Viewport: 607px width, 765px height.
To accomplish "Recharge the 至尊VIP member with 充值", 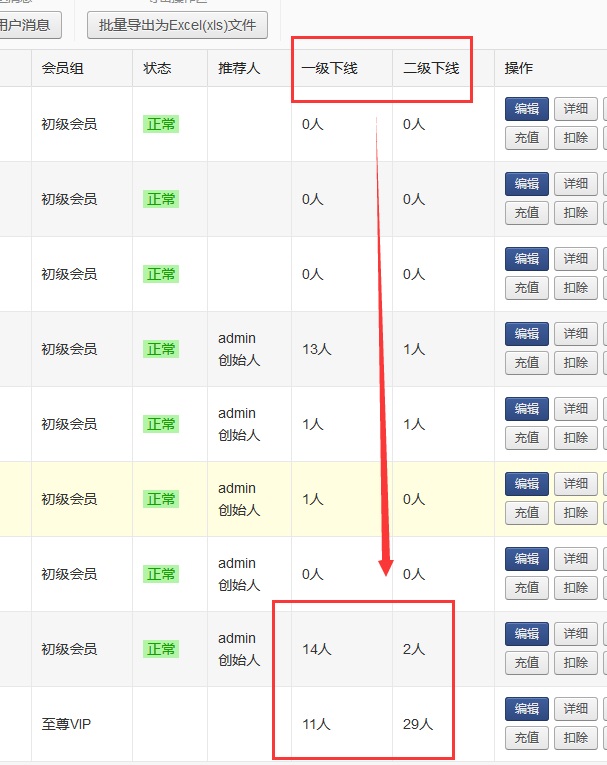I will pyautogui.click(x=527, y=738).
